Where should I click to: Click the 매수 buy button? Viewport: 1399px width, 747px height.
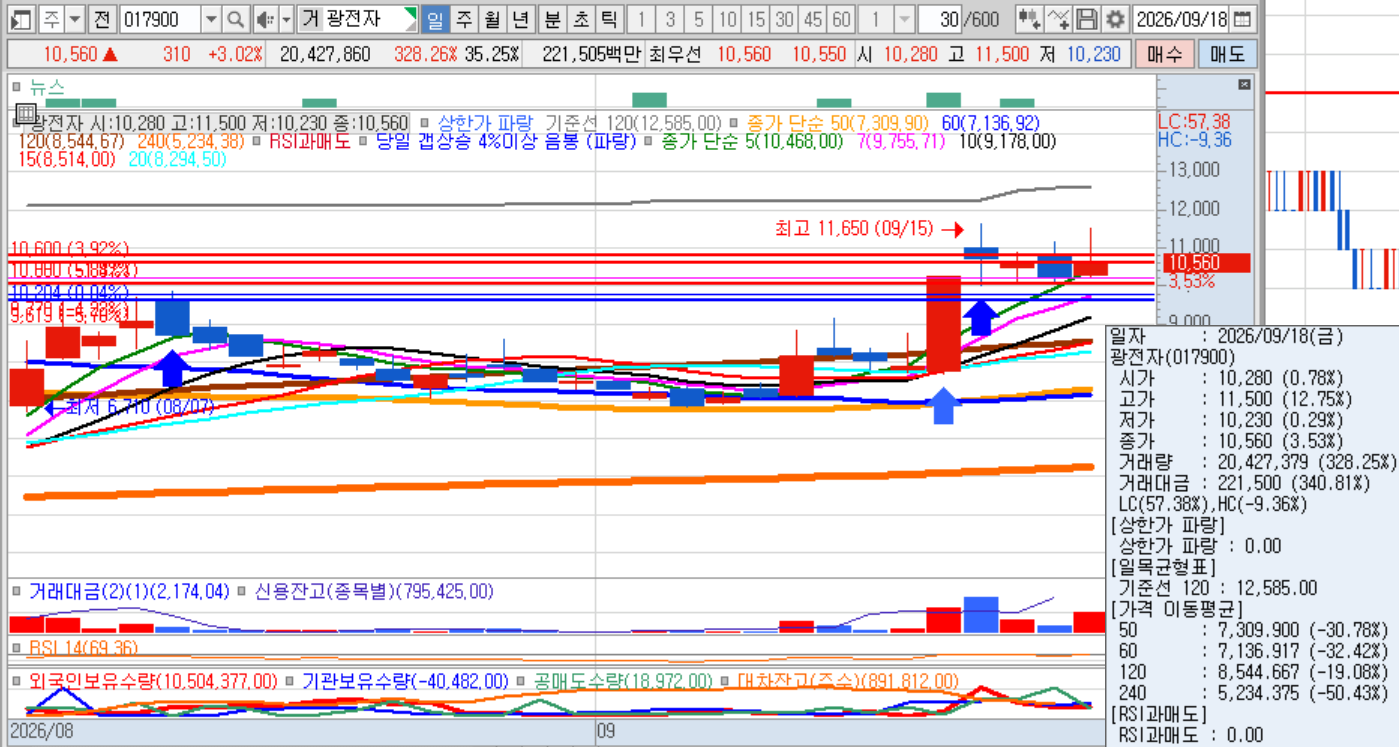[1164, 55]
